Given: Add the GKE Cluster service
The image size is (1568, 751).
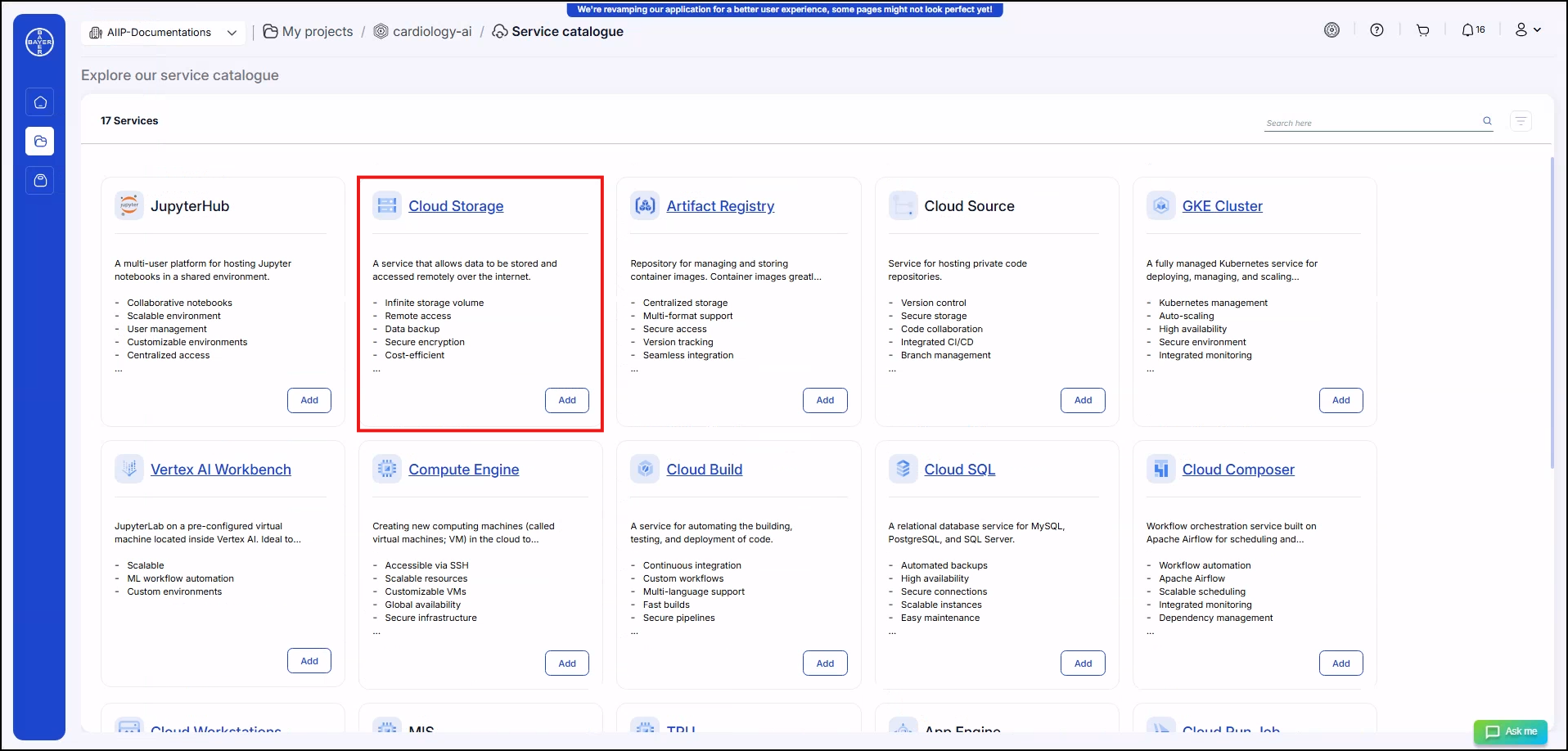Looking at the screenshot, I should click(1340, 400).
